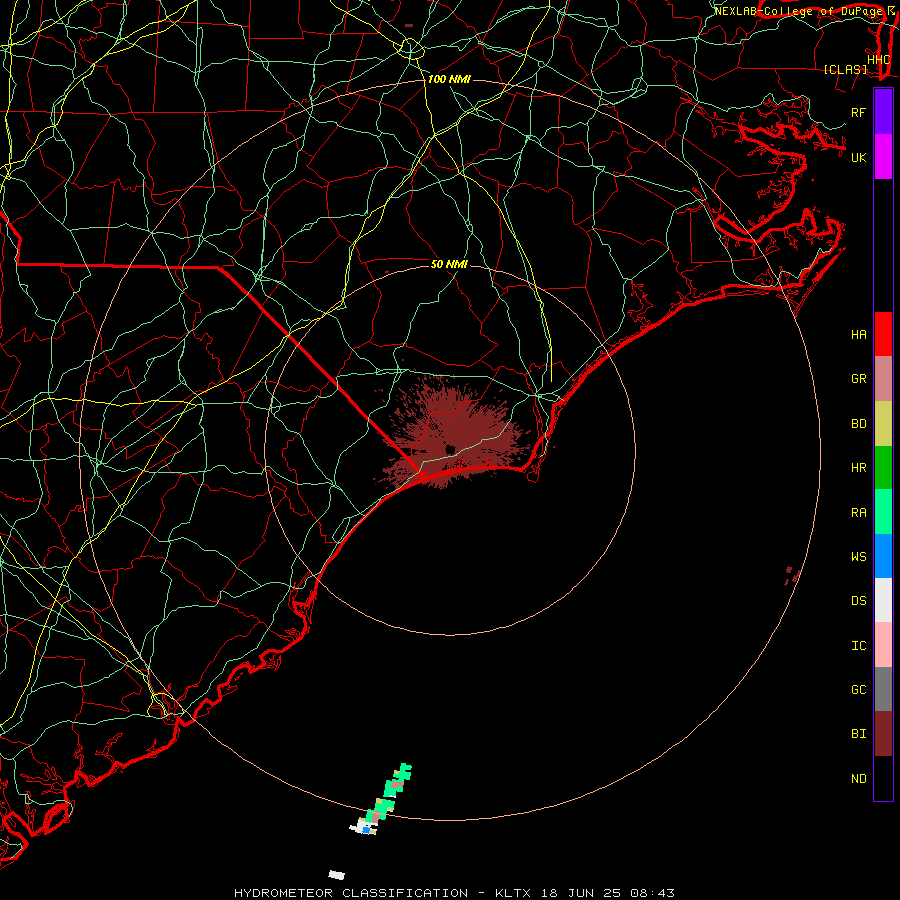900x900 pixels.
Task: Click the DS legend label
Action: click(x=859, y=601)
